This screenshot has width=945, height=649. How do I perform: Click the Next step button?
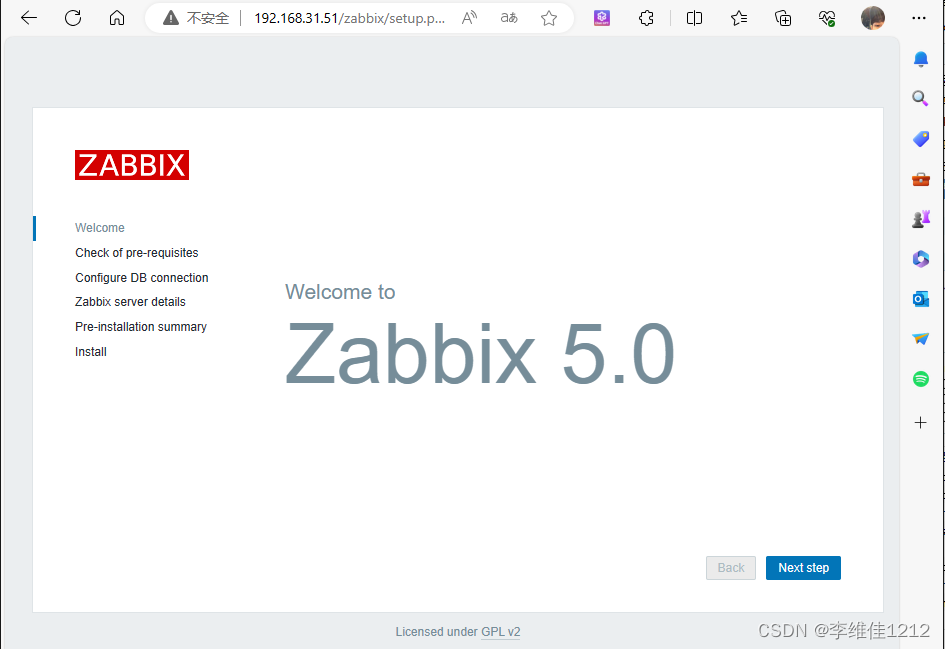803,567
